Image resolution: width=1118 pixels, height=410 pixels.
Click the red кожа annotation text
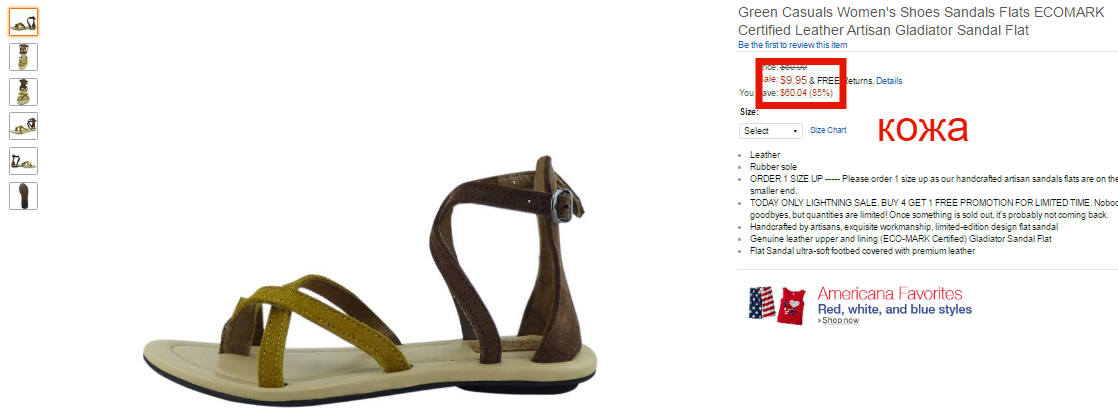(922, 128)
